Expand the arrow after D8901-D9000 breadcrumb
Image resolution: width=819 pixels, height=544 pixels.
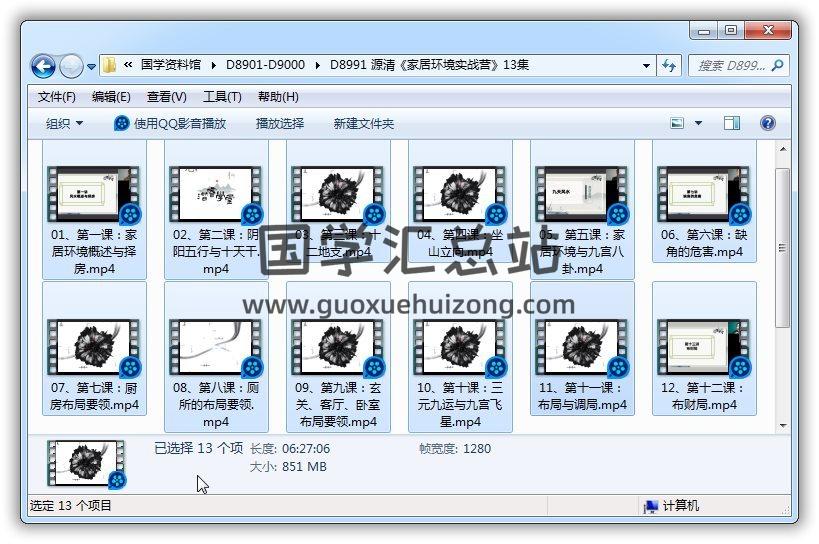coord(318,65)
